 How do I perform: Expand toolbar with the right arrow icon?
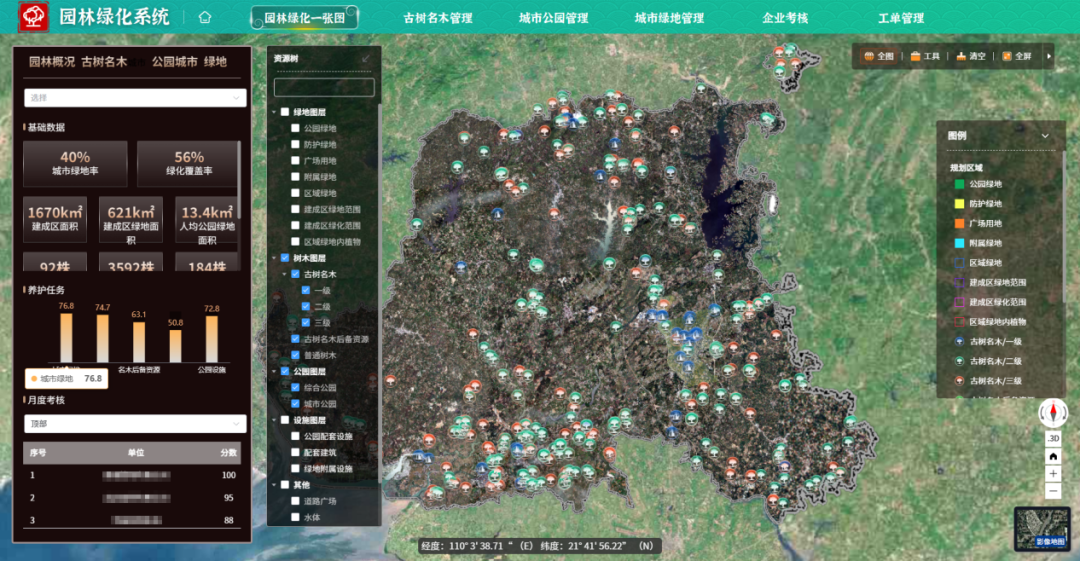pos(1049,57)
